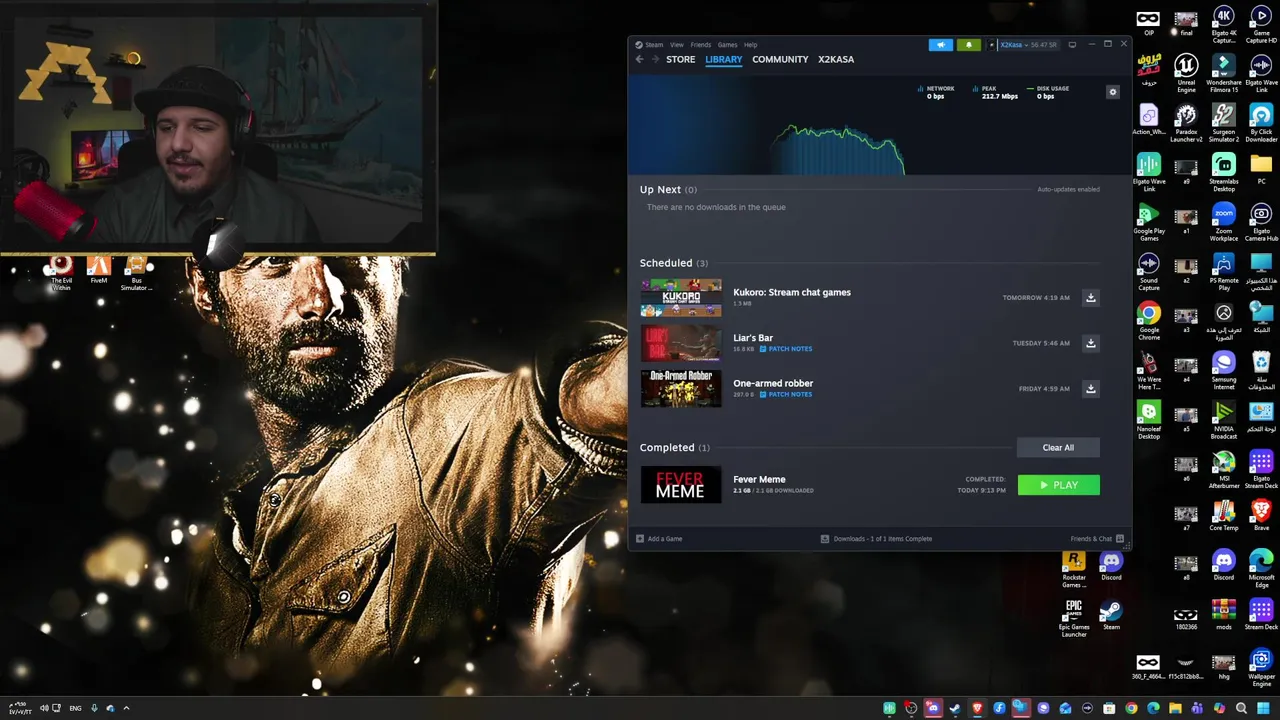Open Bus Simulator desktop icon
The width and height of the screenshot is (1280, 720).
click(x=136, y=272)
